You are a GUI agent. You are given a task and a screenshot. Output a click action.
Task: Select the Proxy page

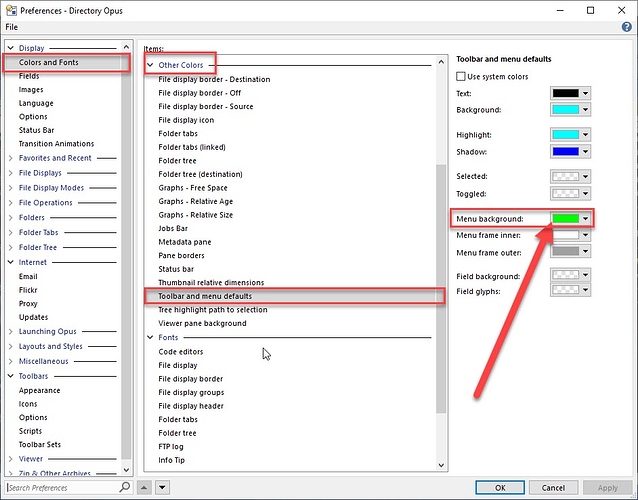(28, 303)
